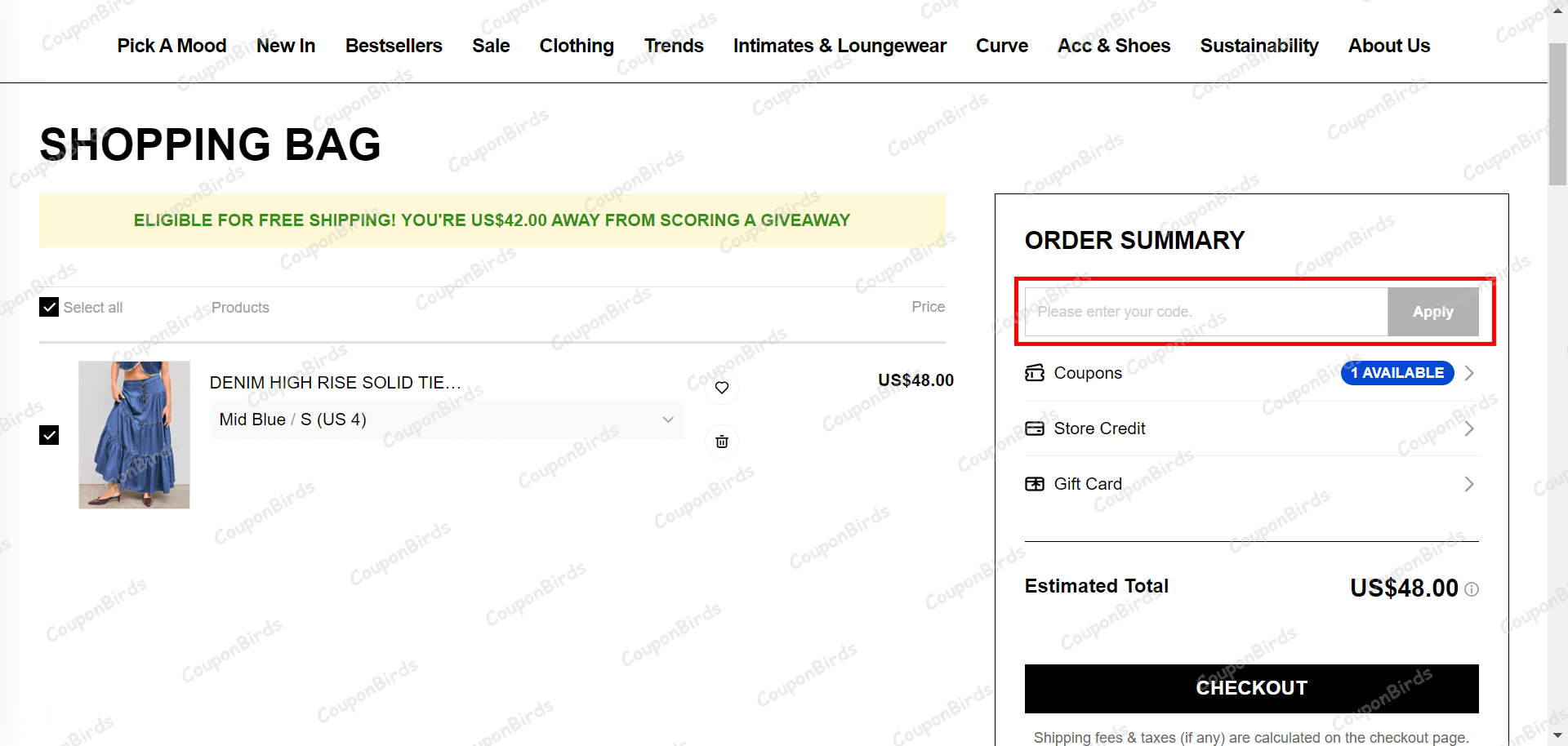
Task: Open the Sale menu
Action: pos(491,46)
